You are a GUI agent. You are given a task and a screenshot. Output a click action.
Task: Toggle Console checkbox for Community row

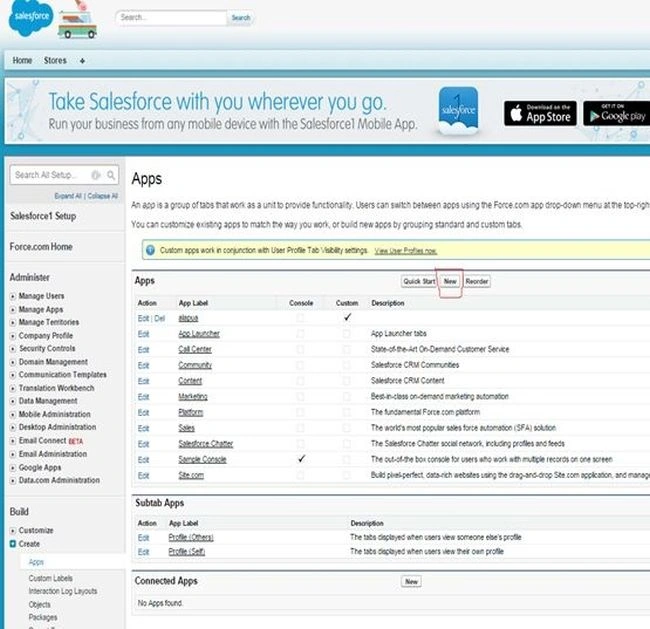(x=300, y=365)
